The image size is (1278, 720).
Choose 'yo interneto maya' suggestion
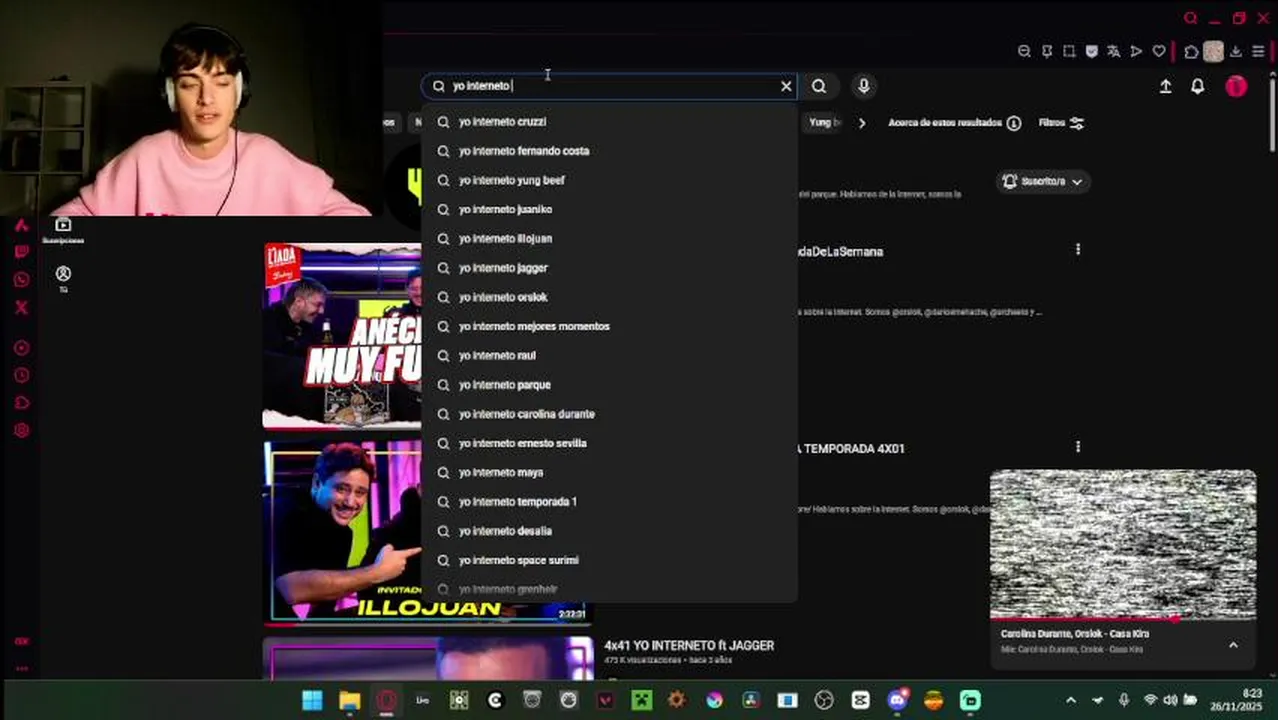609,472
